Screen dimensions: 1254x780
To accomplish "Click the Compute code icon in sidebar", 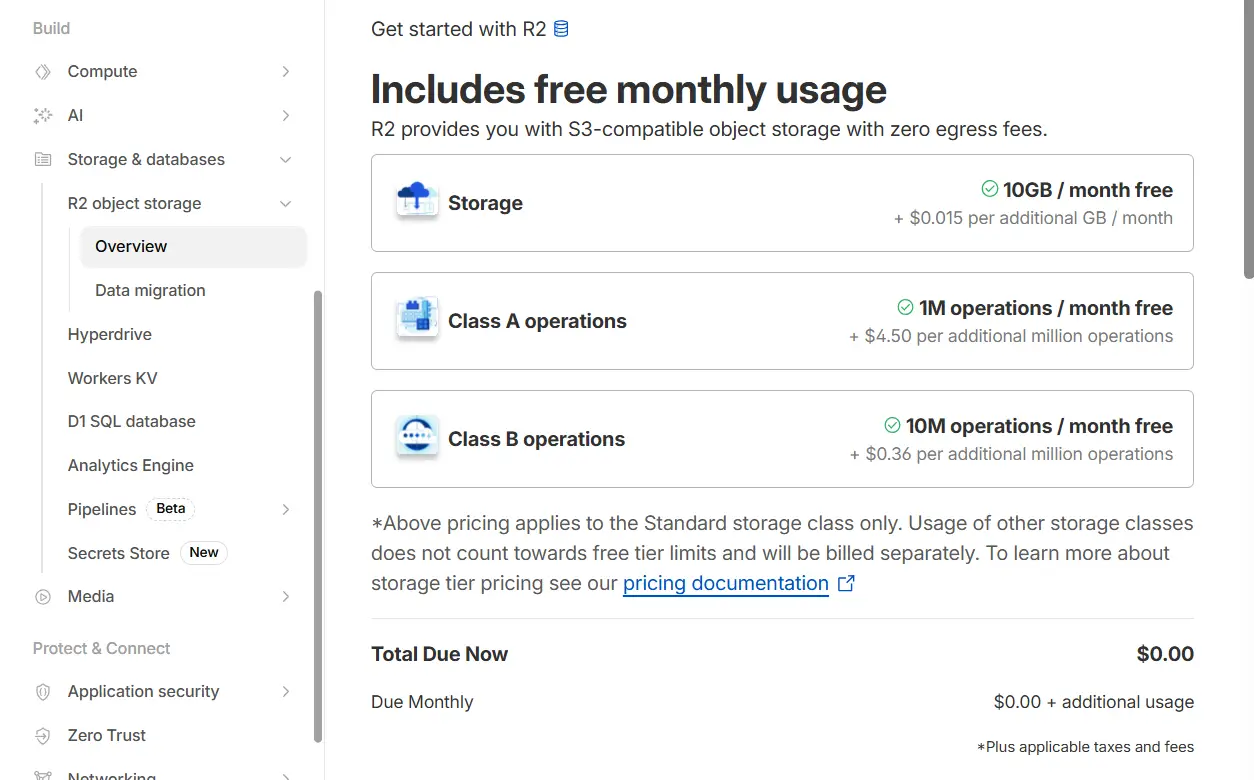I will click(x=42, y=72).
